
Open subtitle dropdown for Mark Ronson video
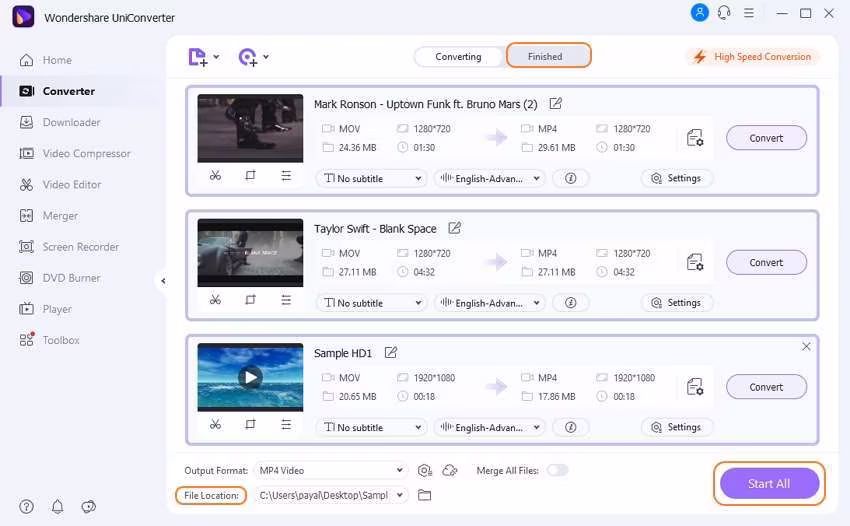372,178
